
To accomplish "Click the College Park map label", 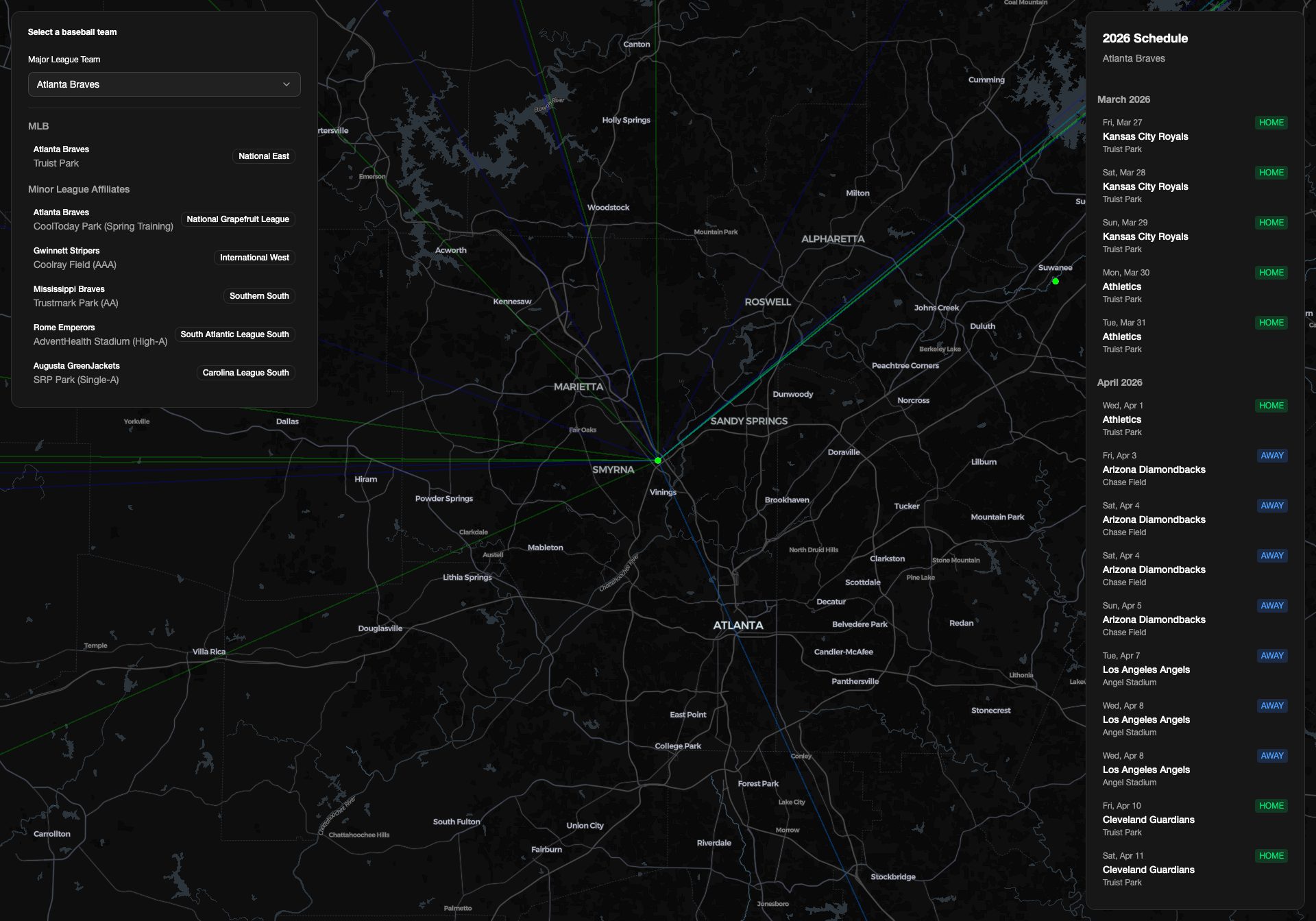I will [678, 746].
